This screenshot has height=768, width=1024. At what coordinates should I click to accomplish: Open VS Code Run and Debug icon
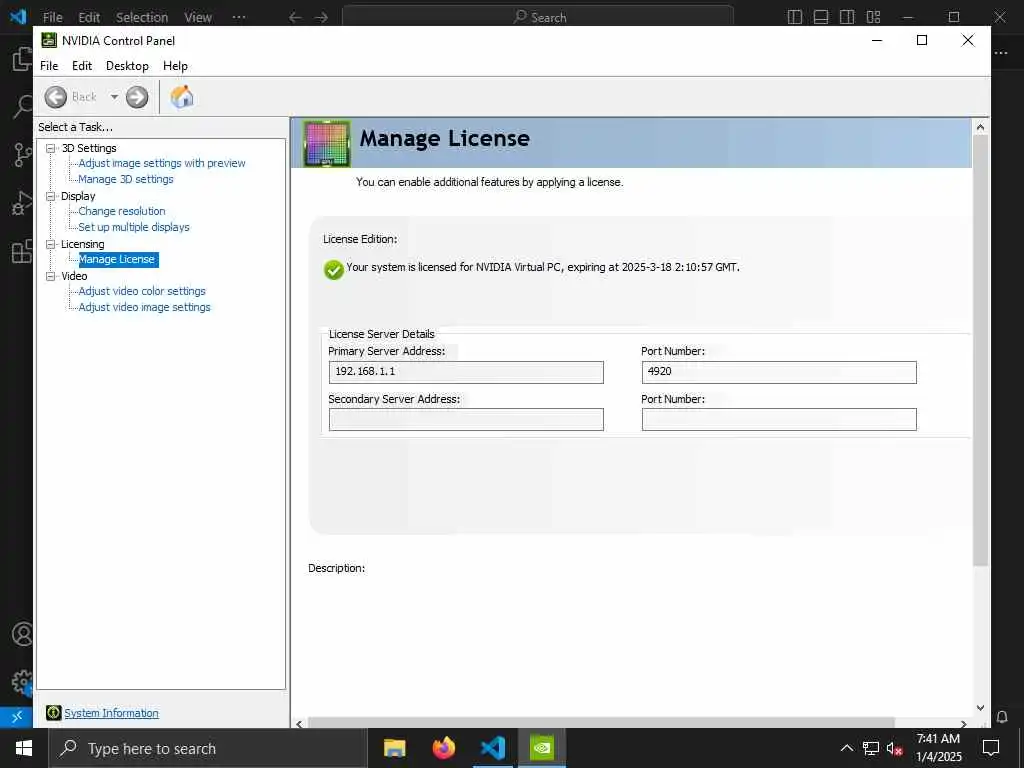coord(22,203)
